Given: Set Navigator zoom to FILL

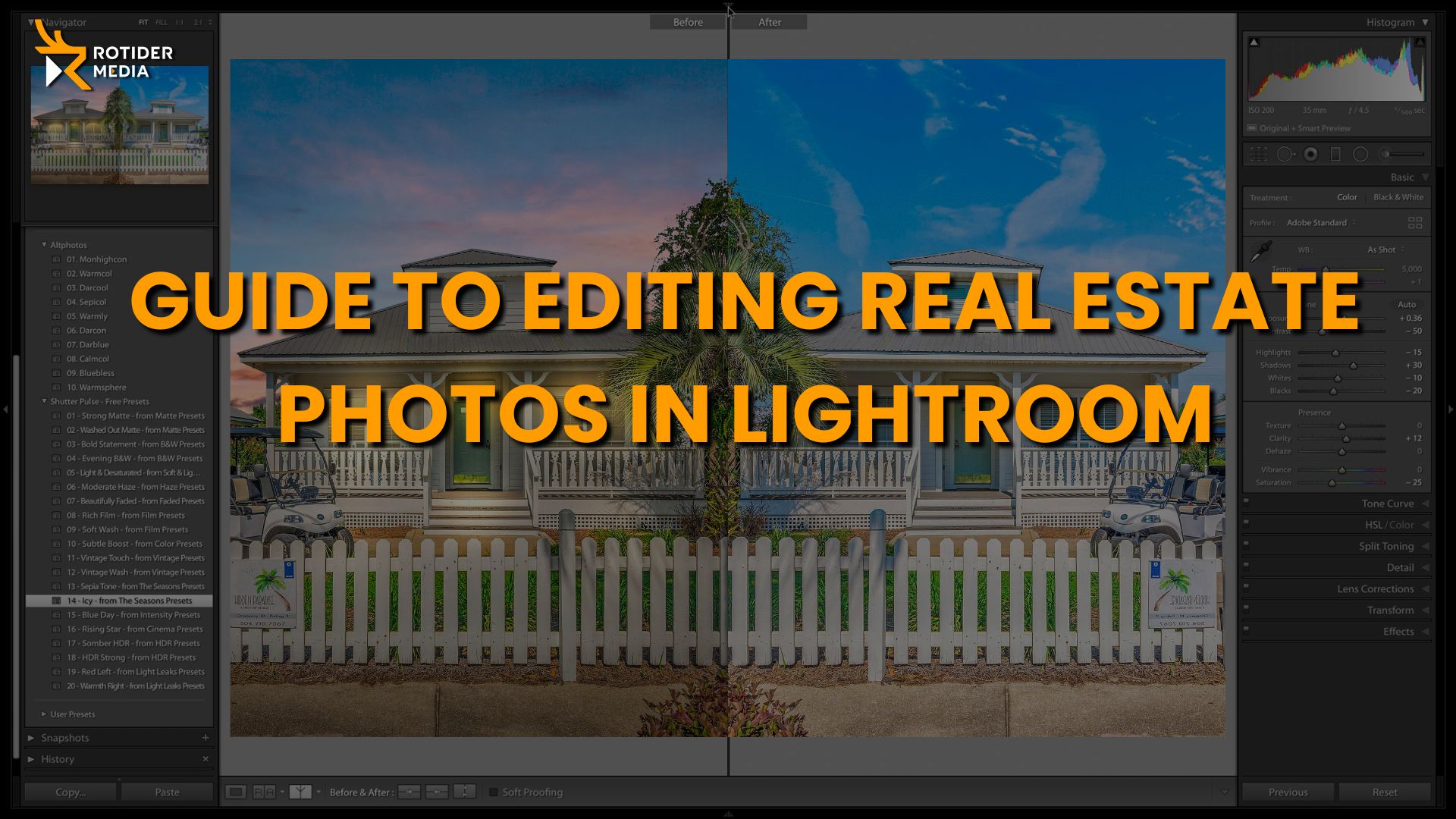Looking at the screenshot, I should coord(162,23).
